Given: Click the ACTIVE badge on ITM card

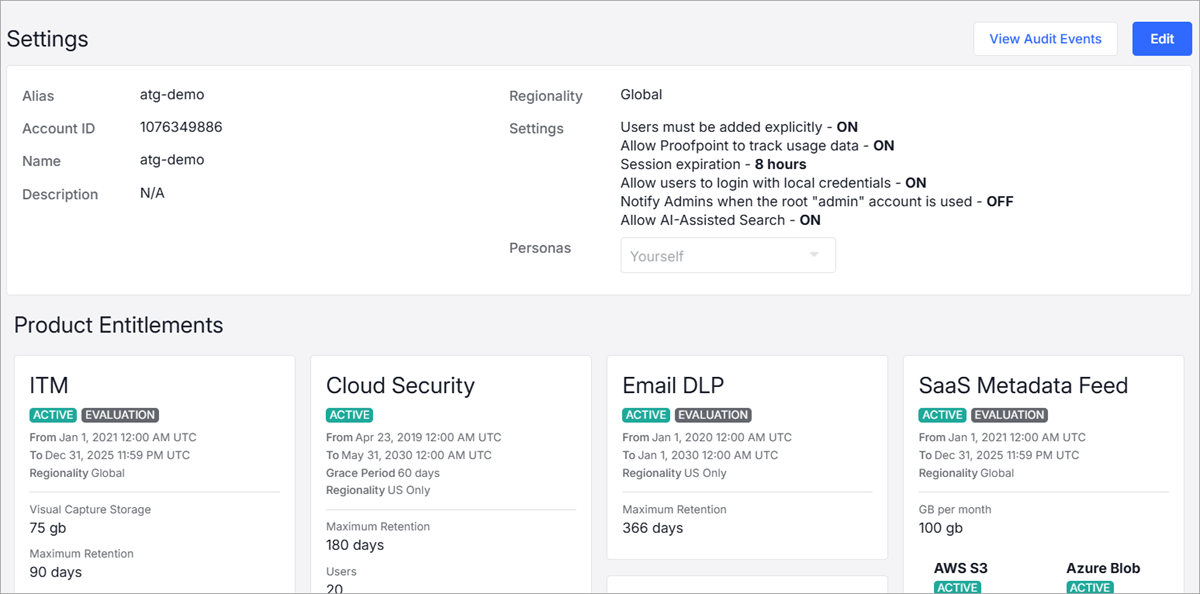Looking at the screenshot, I should [53, 415].
